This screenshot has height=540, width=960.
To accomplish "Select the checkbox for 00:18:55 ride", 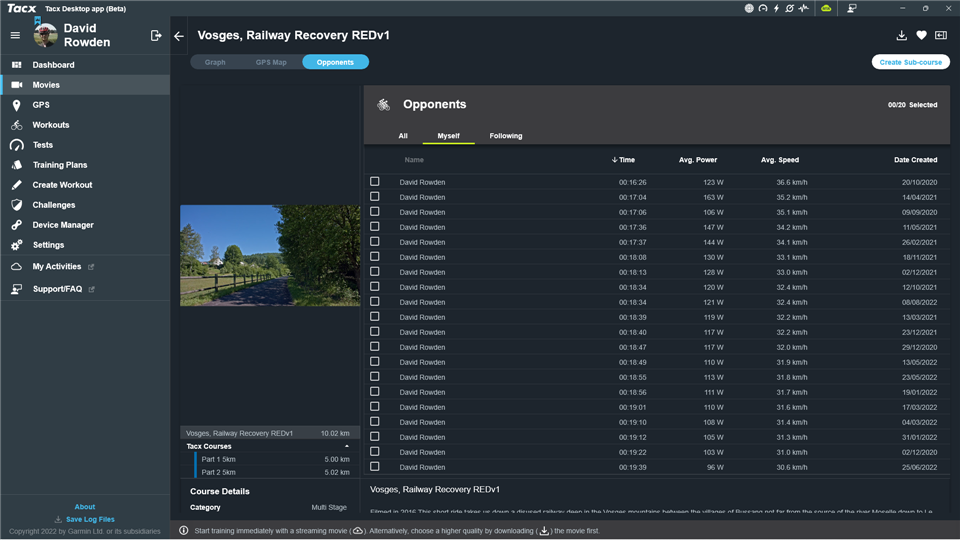I will (x=375, y=377).
